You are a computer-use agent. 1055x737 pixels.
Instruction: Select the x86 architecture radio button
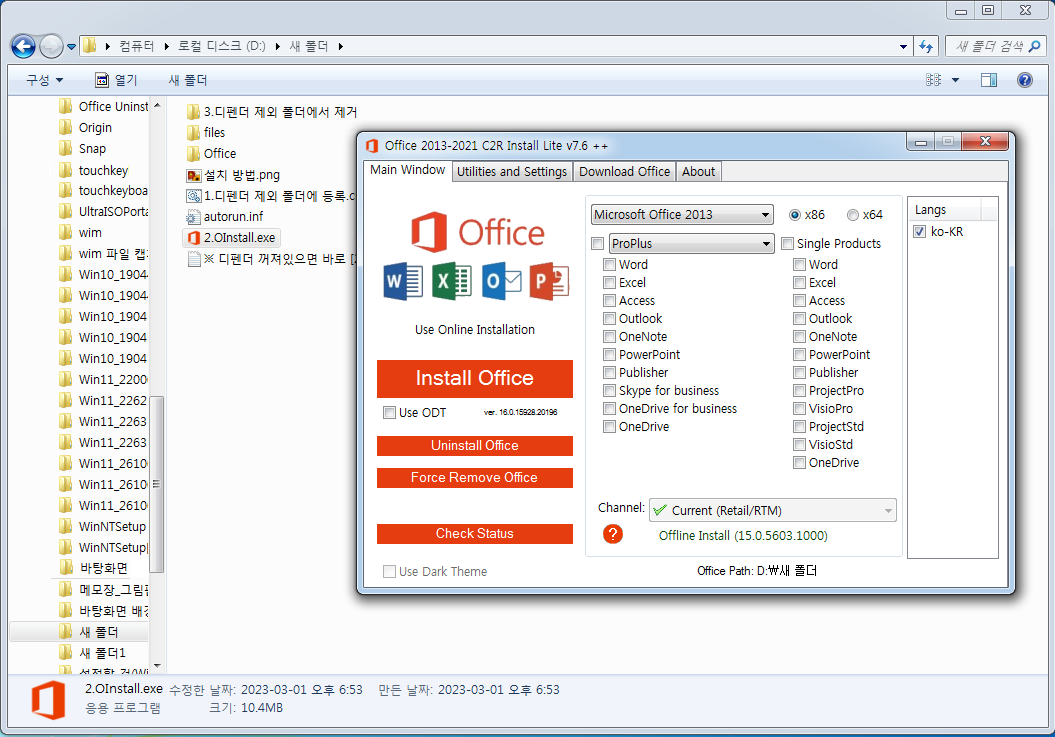[x=795, y=215]
